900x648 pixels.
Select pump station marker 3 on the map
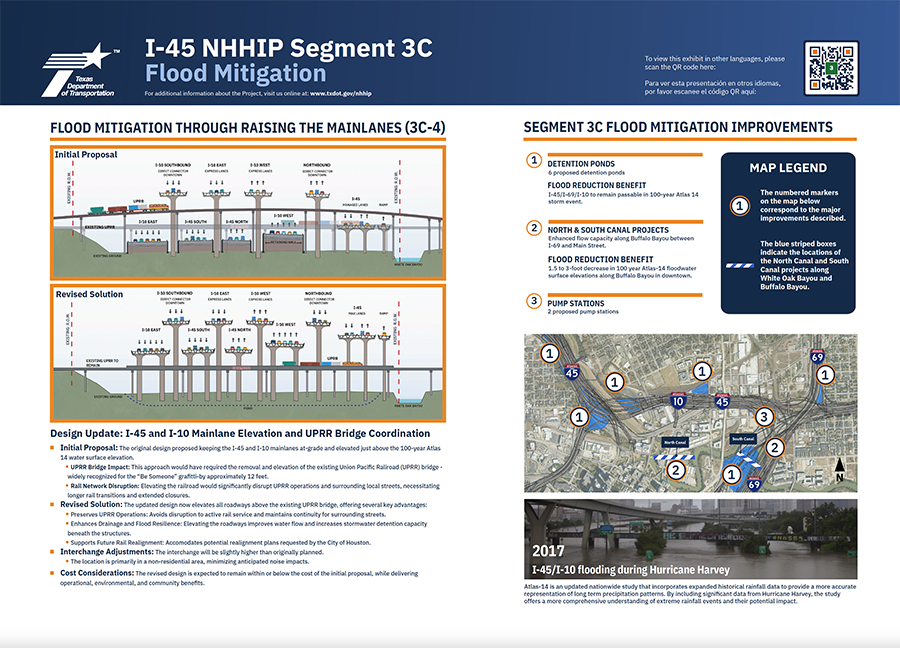[763, 417]
